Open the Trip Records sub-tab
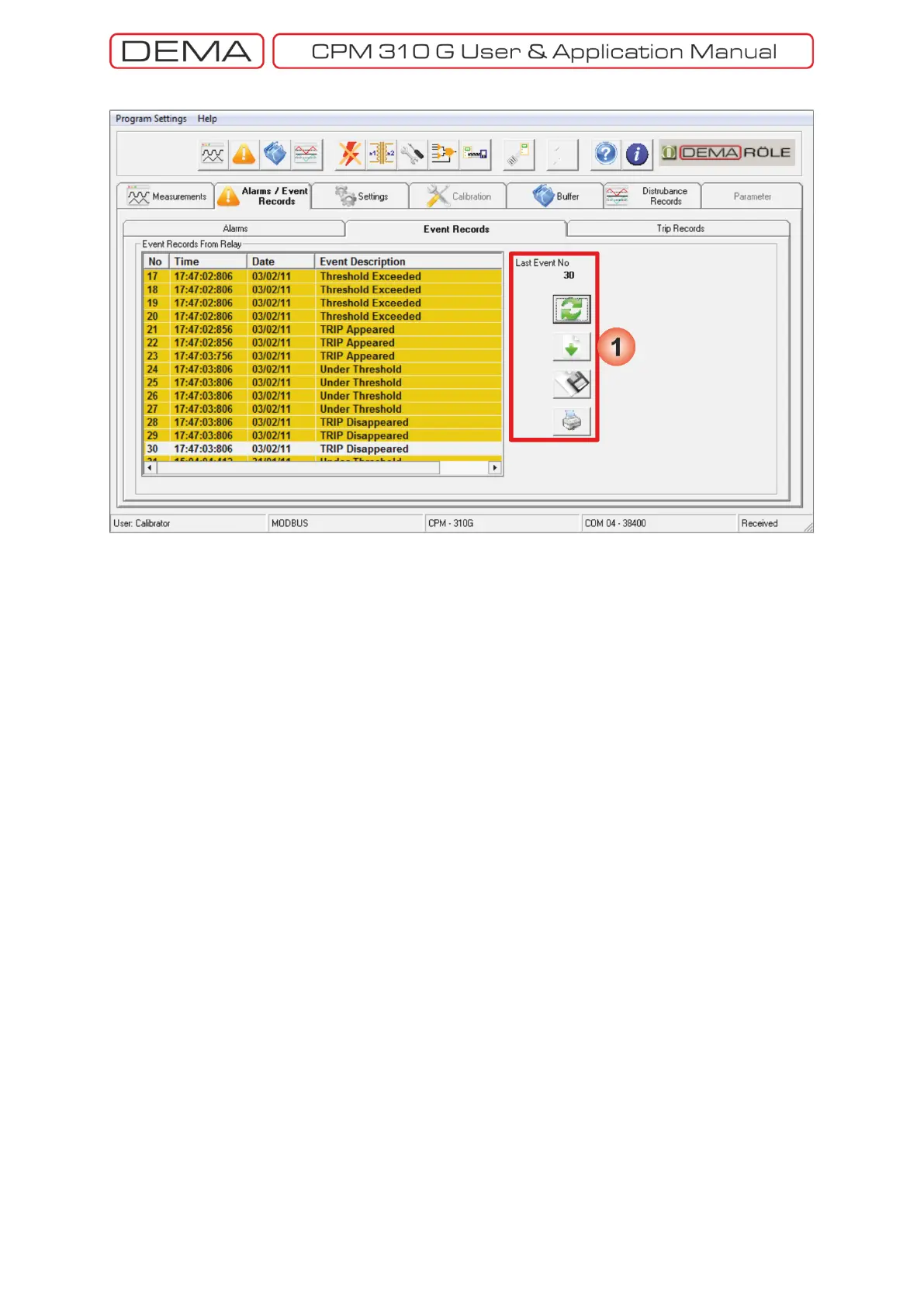Image resolution: width=924 pixels, height=1307 pixels. [x=680, y=228]
